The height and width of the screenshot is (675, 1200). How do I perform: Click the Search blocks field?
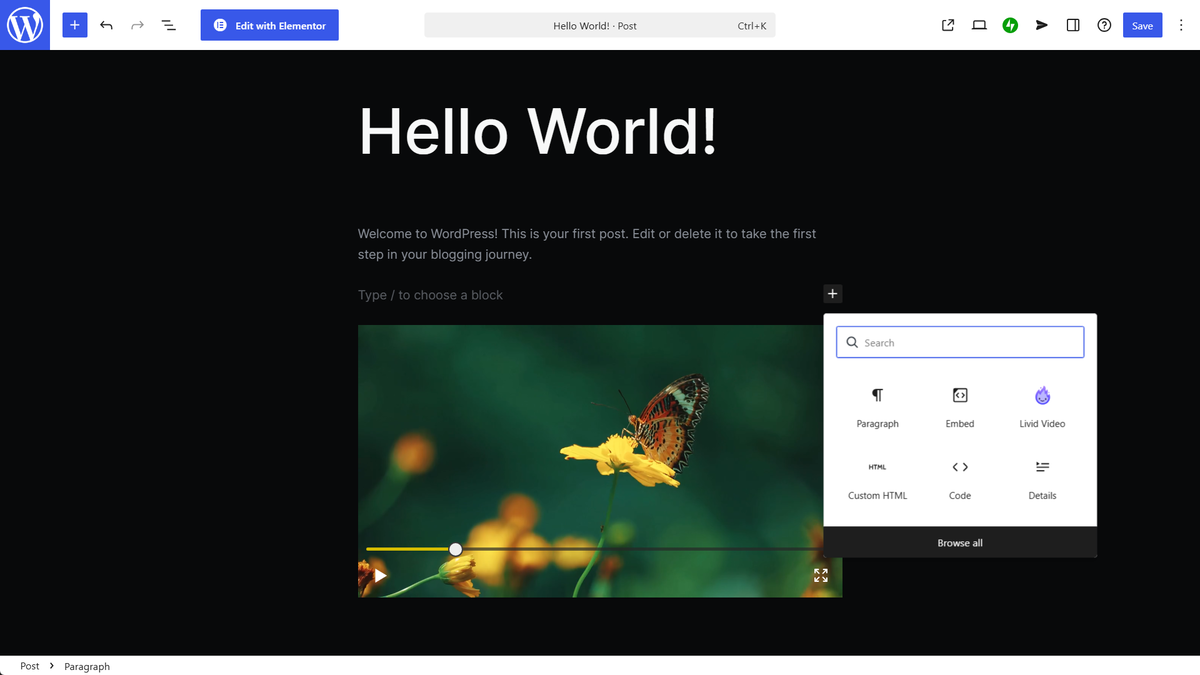coord(960,342)
